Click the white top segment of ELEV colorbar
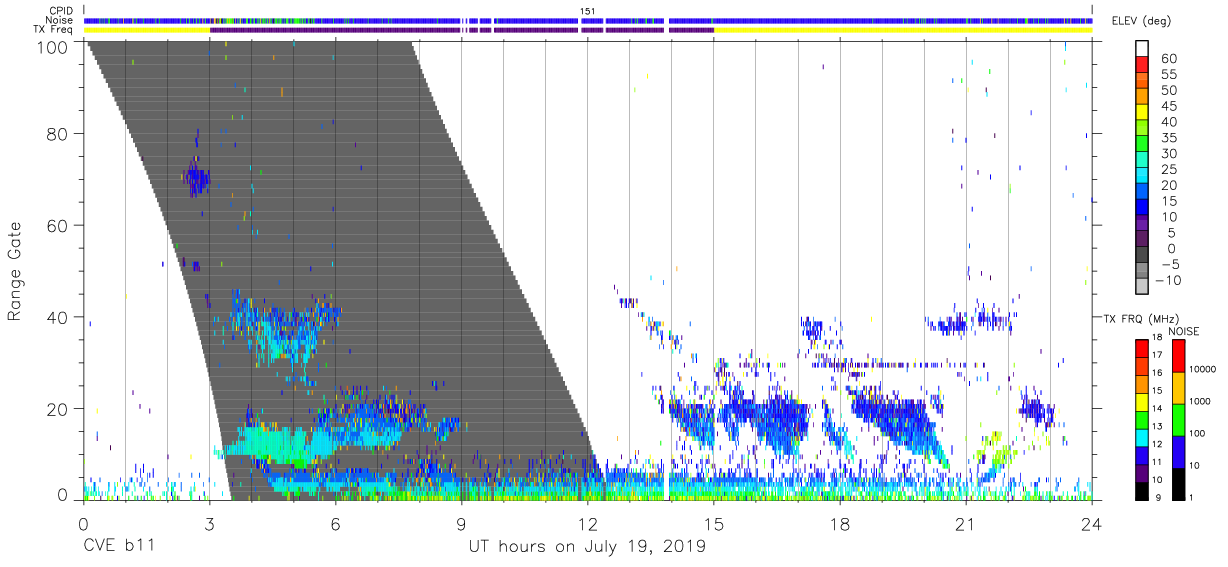Image resolution: width=1228 pixels, height=567 pixels. 1142,50
